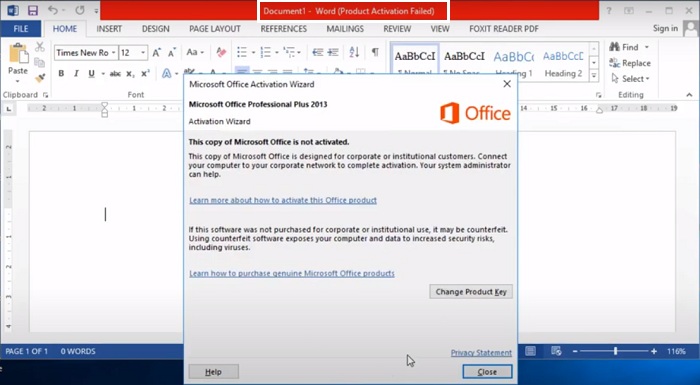Screen dimensions: 700x385
Task: Toggle Underline formatting
Action: 92,74
